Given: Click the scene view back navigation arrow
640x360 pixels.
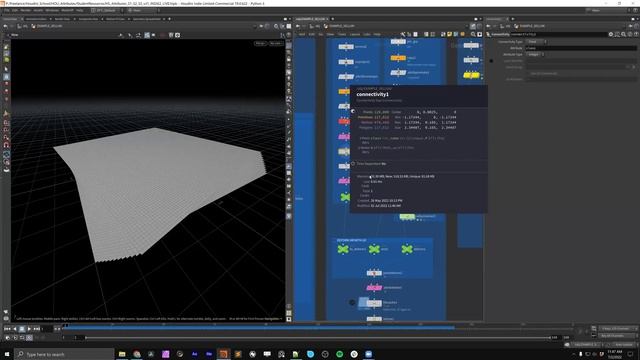Looking at the screenshot, I should (x=5, y=26).
